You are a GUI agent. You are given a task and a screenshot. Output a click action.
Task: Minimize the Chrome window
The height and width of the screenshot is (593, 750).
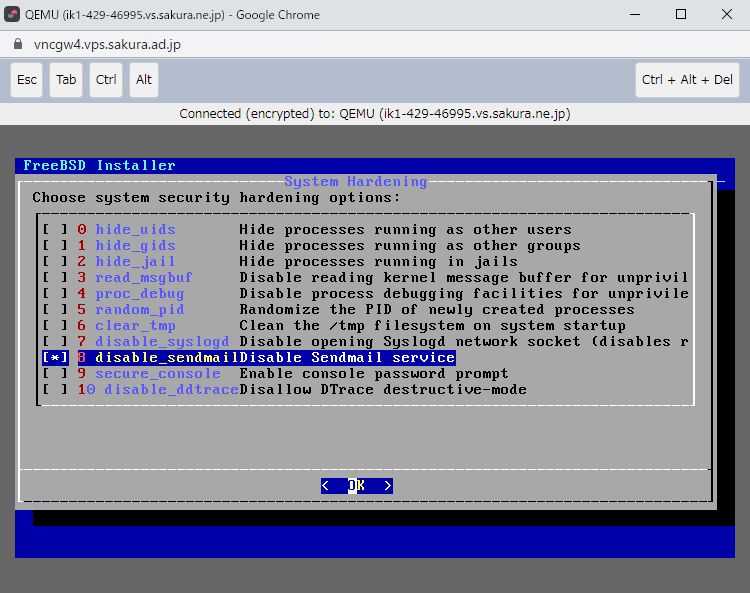coord(635,14)
